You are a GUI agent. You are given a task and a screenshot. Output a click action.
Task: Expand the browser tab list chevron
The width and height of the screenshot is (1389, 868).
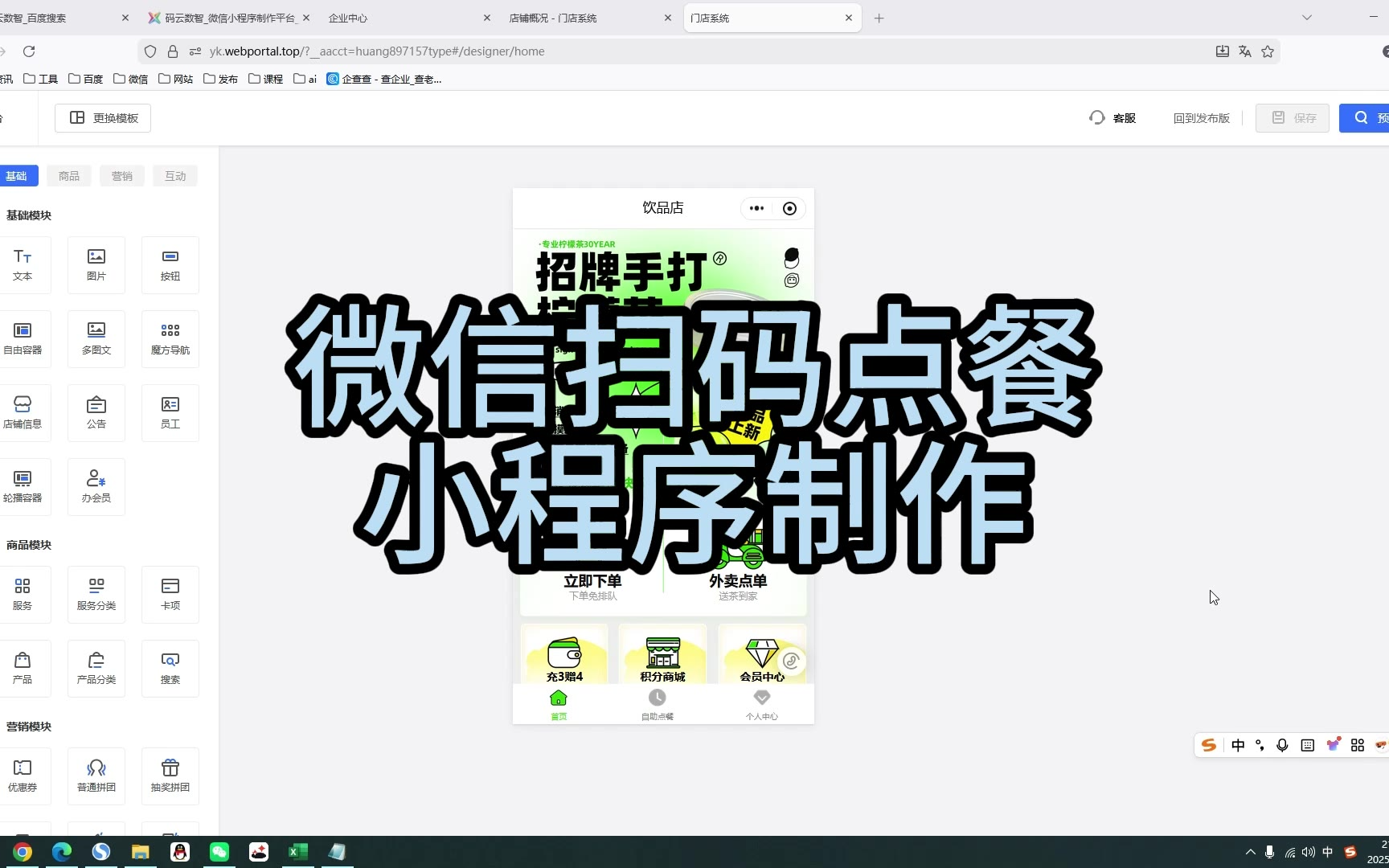(1307, 18)
